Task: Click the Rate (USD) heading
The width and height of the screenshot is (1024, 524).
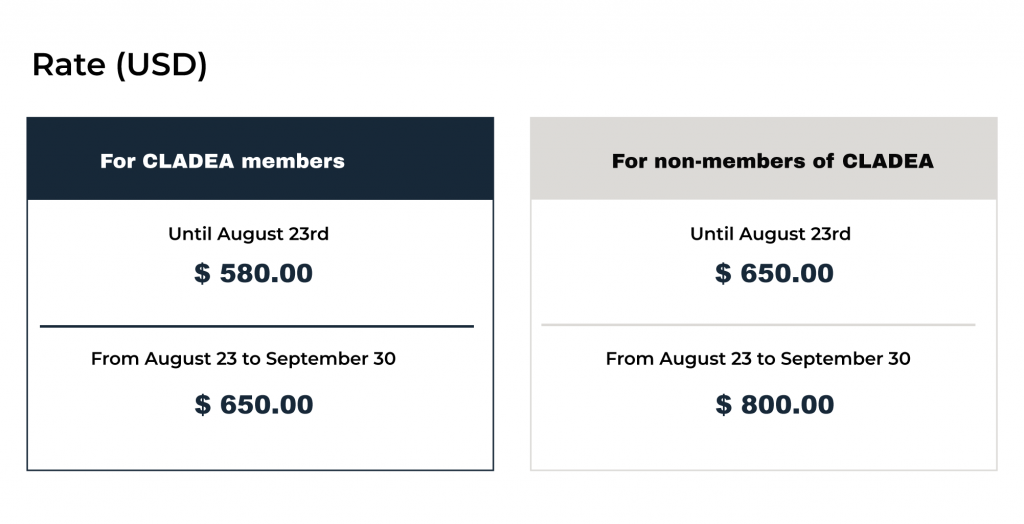Action: (x=120, y=65)
